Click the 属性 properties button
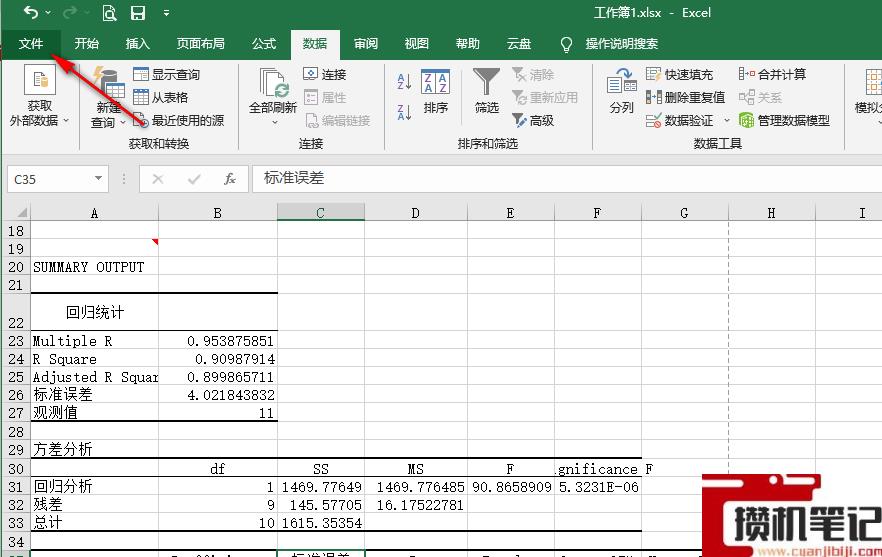This screenshot has width=882, height=557. (325, 97)
